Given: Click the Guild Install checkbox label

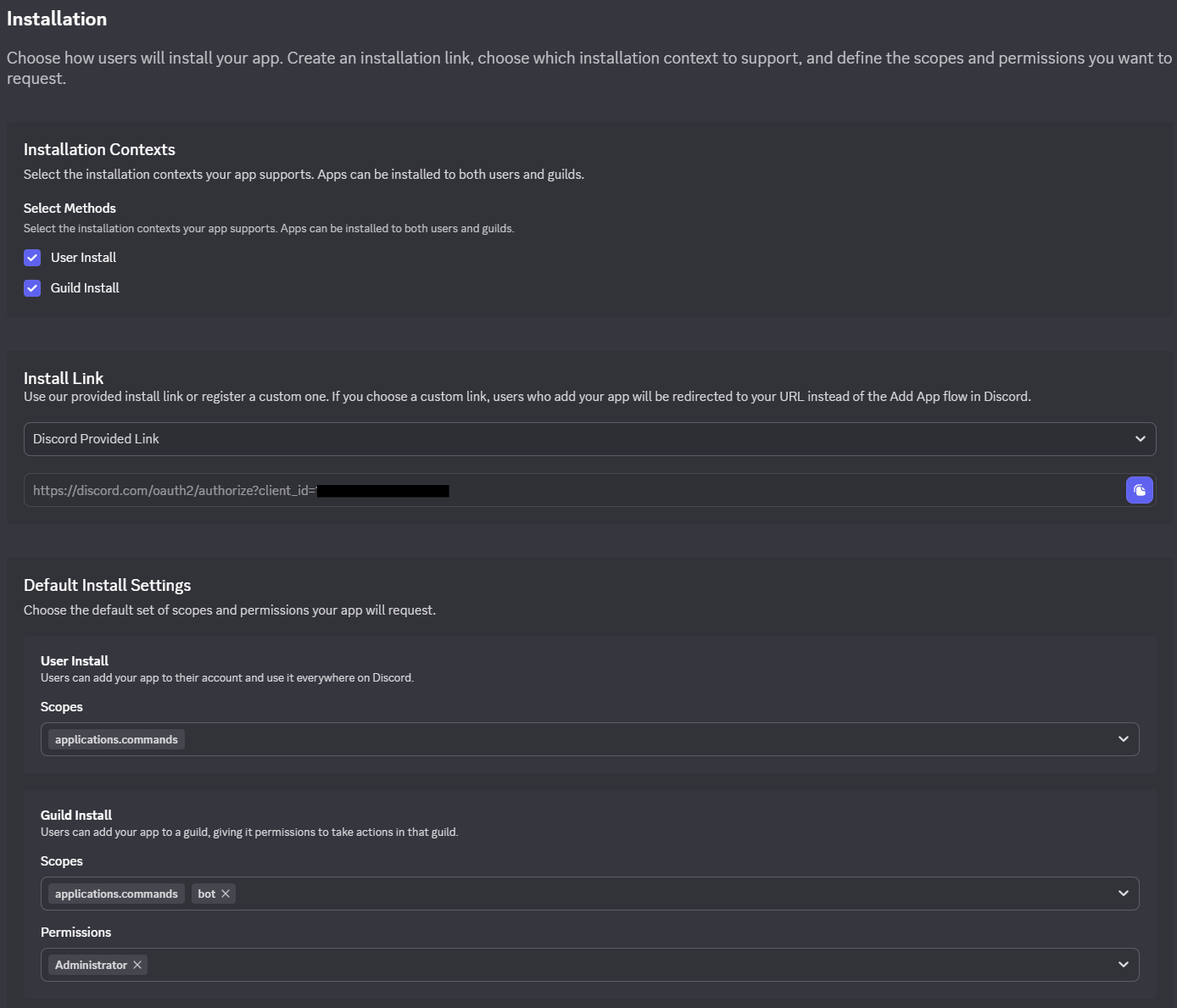Looking at the screenshot, I should 85,288.
